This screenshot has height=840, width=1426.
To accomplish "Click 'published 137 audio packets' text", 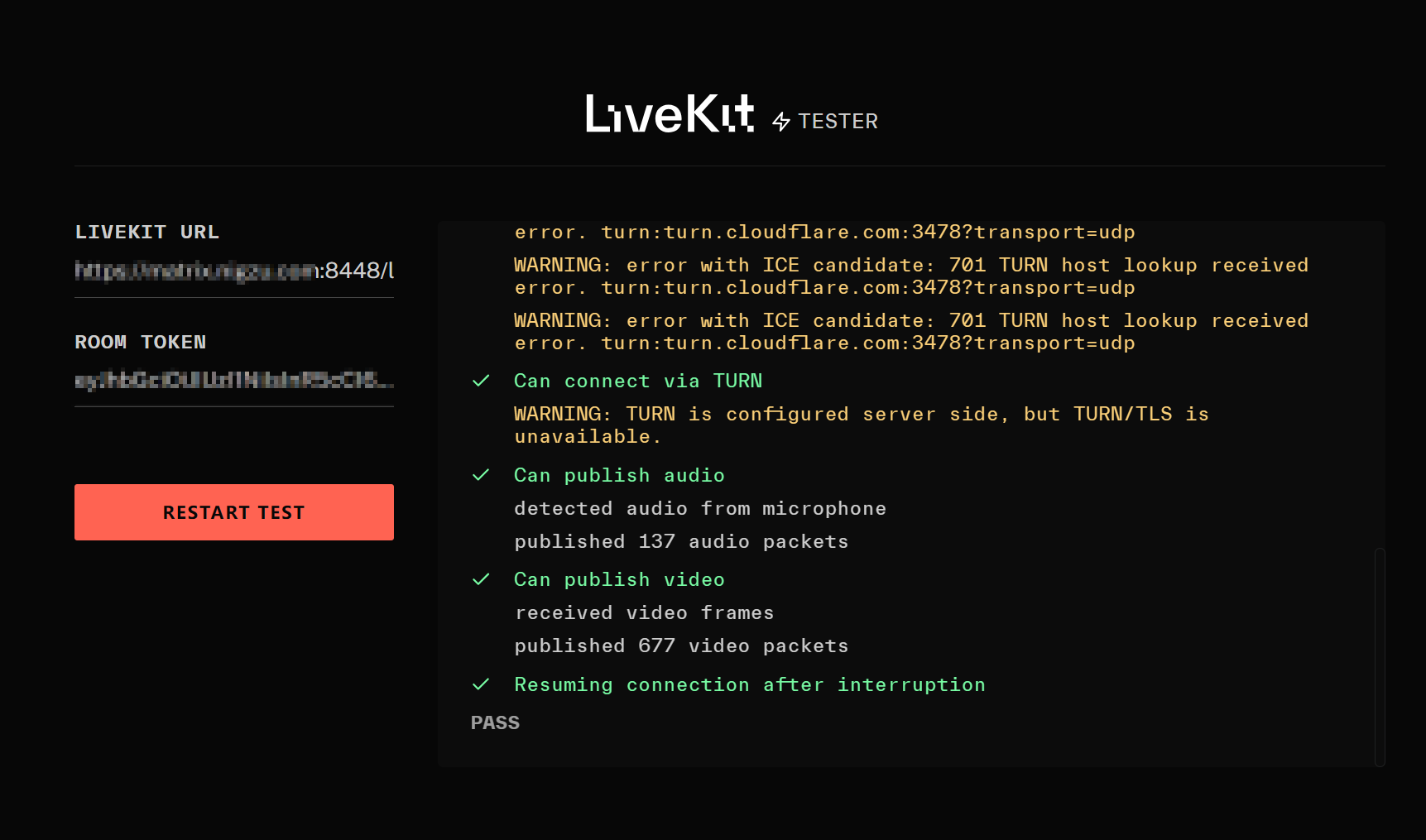I will tap(681, 541).
